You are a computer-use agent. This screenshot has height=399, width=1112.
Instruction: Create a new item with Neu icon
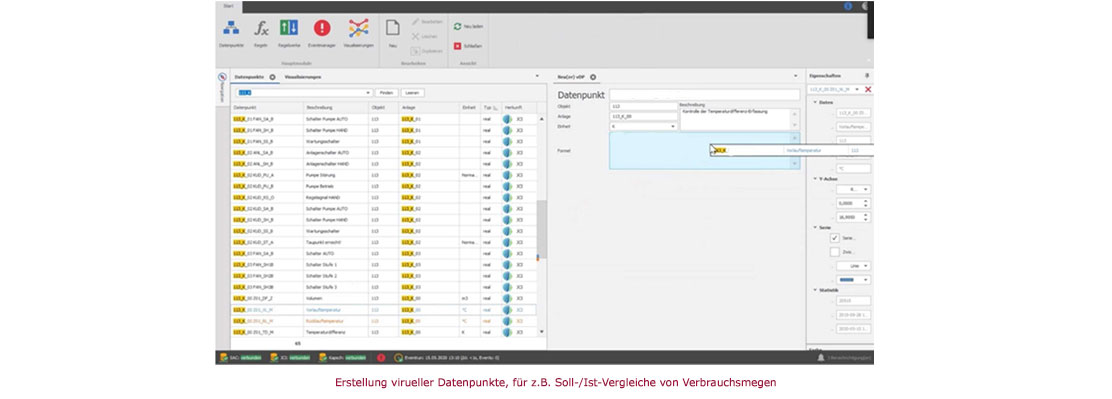click(x=392, y=28)
